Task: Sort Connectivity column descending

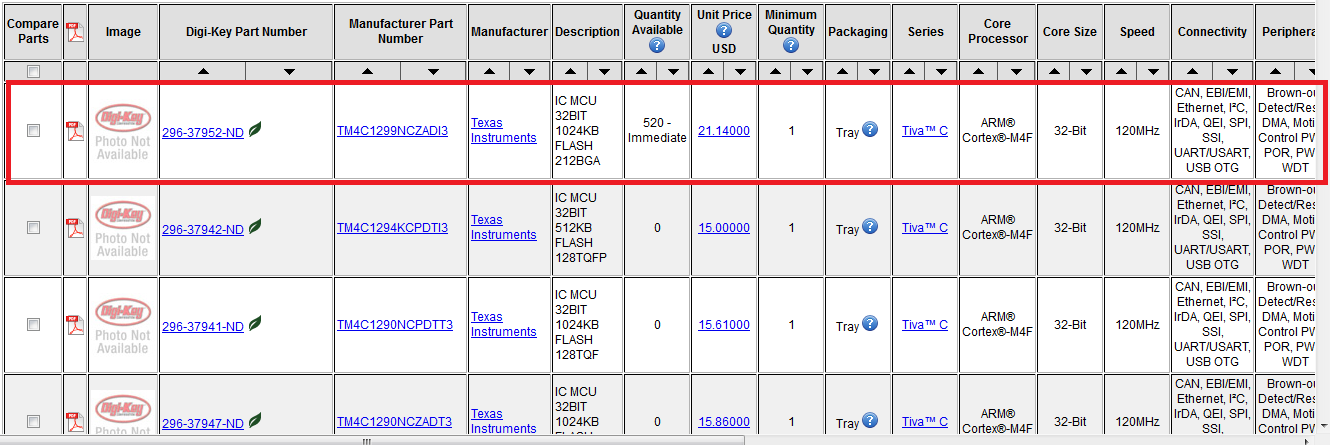Action: point(1234,72)
